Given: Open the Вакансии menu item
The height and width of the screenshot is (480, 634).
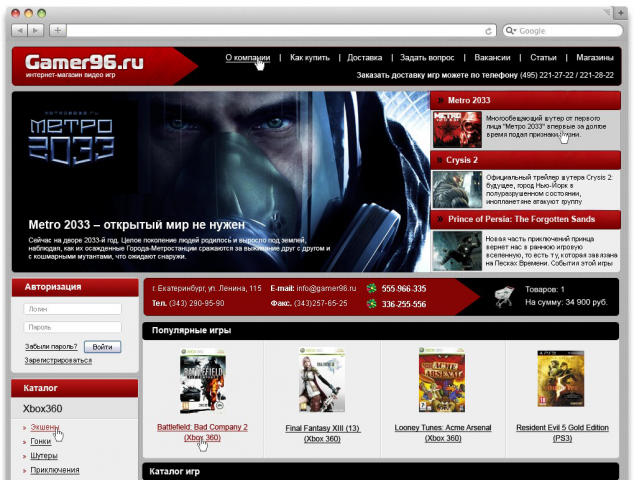Looking at the screenshot, I should point(492,57).
